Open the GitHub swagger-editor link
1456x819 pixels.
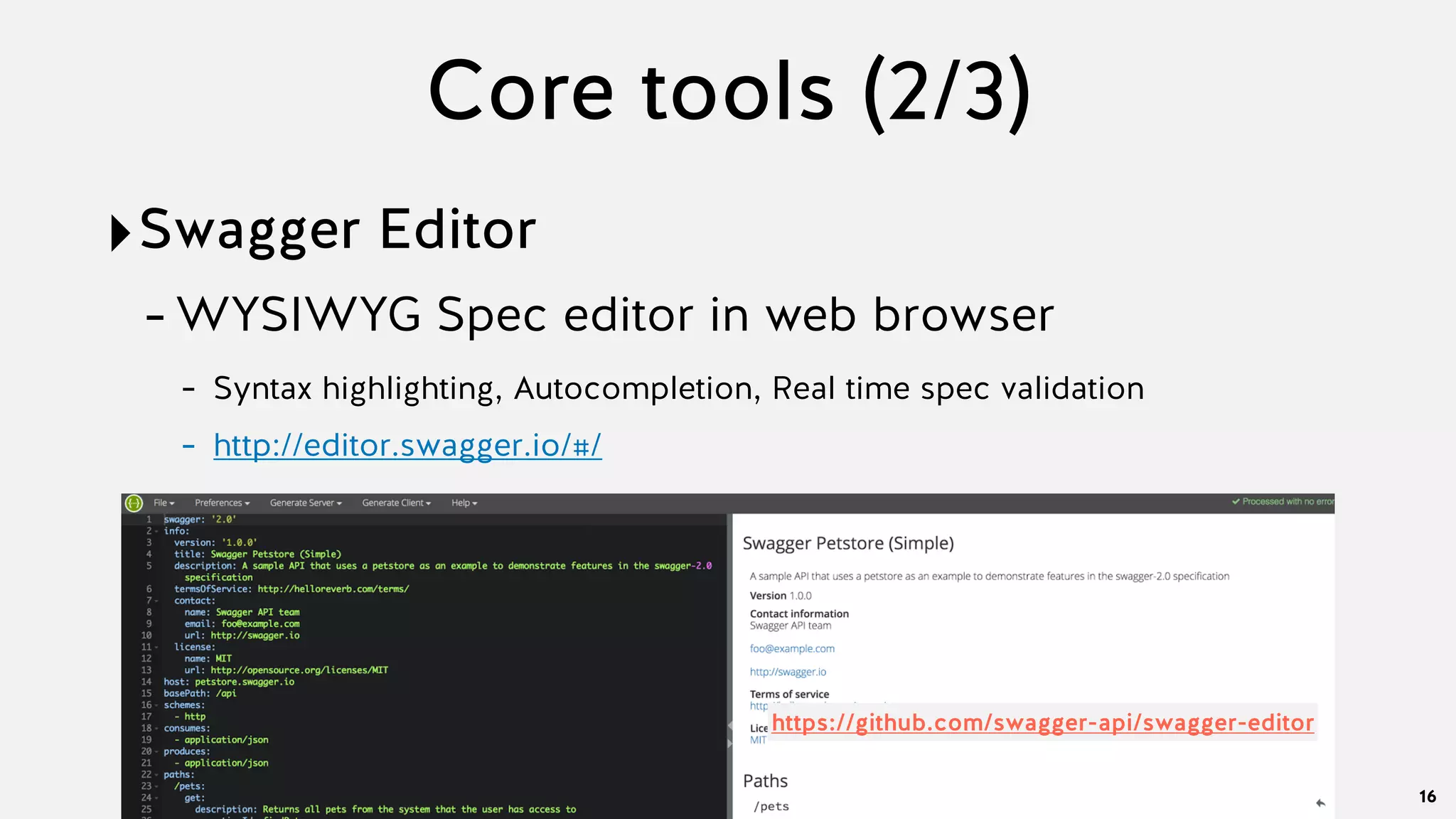(x=1042, y=723)
